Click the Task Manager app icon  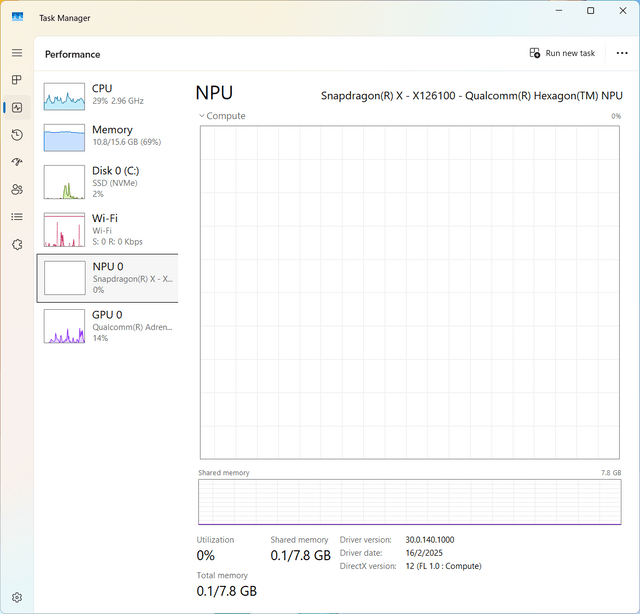pyautogui.click(x=17, y=17)
